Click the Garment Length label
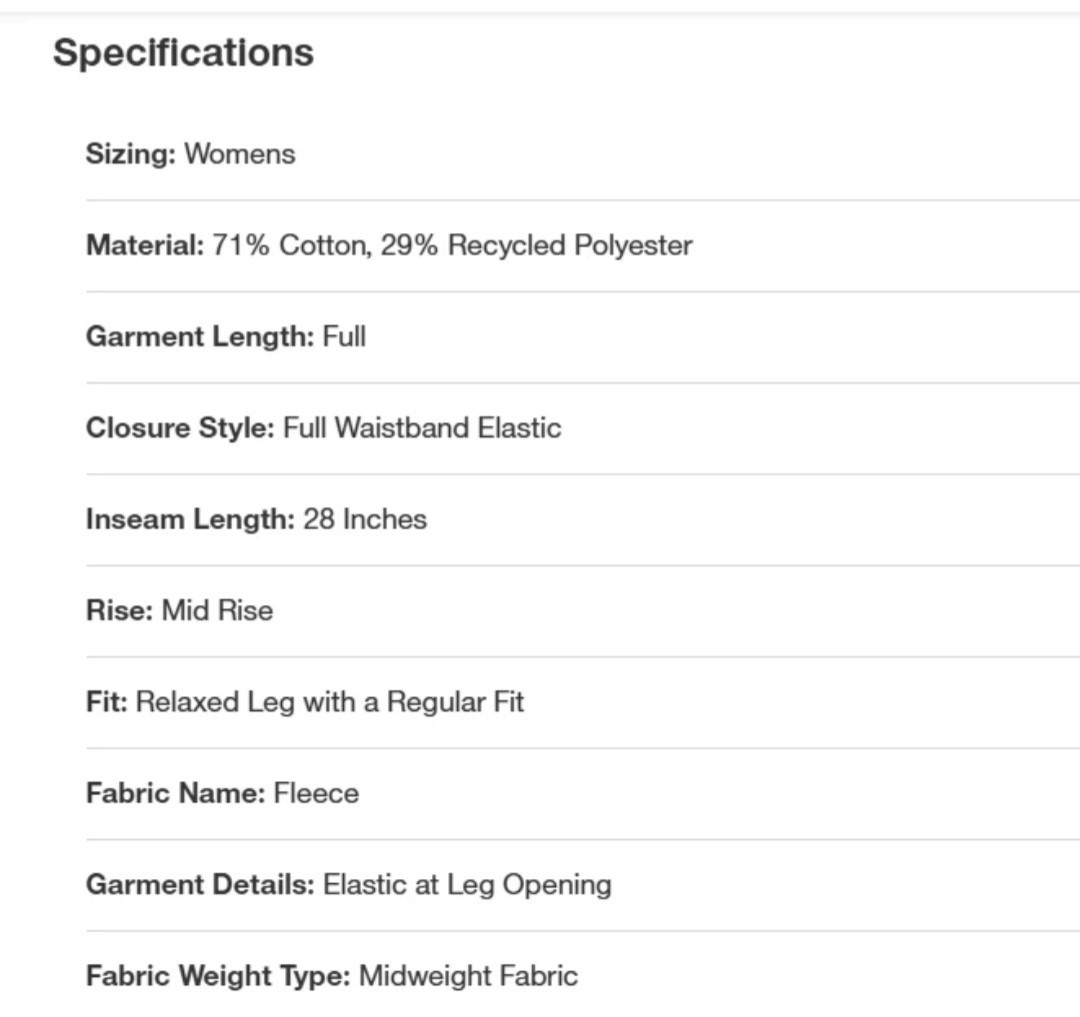1080x1017 pixels. point(200,336)
